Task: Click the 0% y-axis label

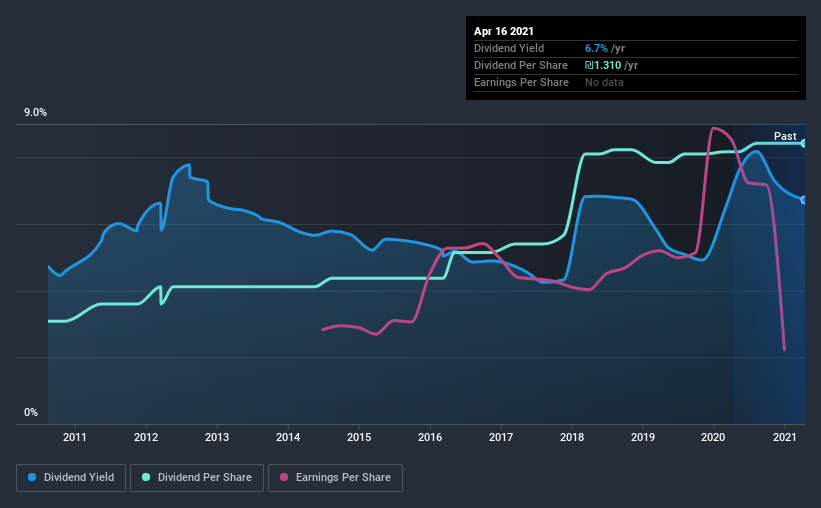Action: point(31,413)
